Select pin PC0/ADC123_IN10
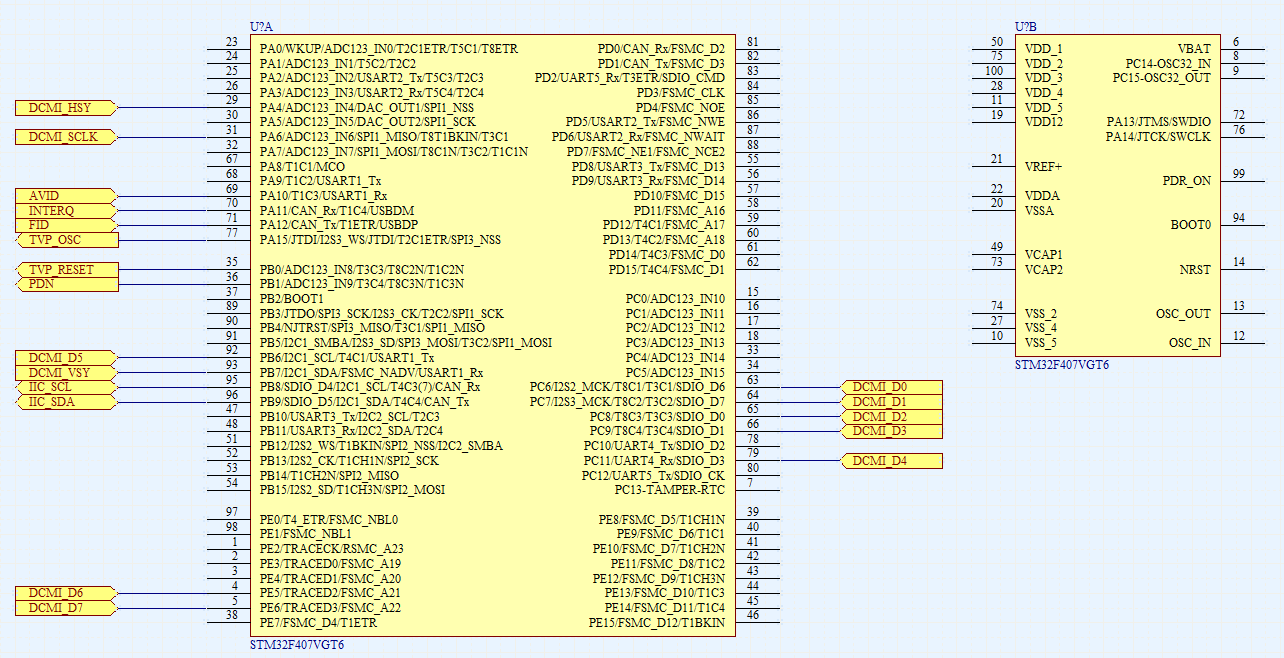Screen dimensions: 1284x658 tap(676, 299)
